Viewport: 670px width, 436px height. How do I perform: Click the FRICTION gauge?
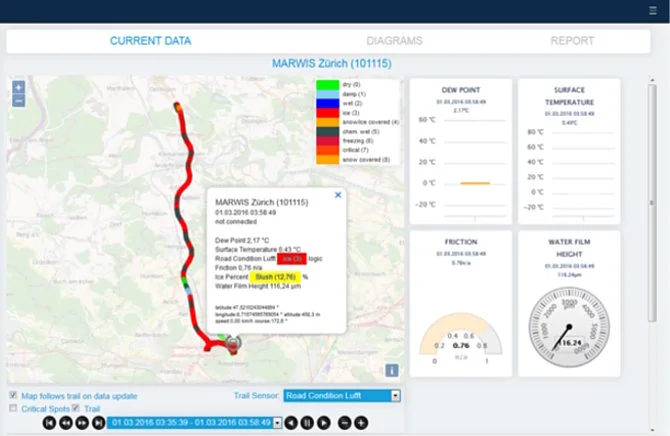pos(461,336)
